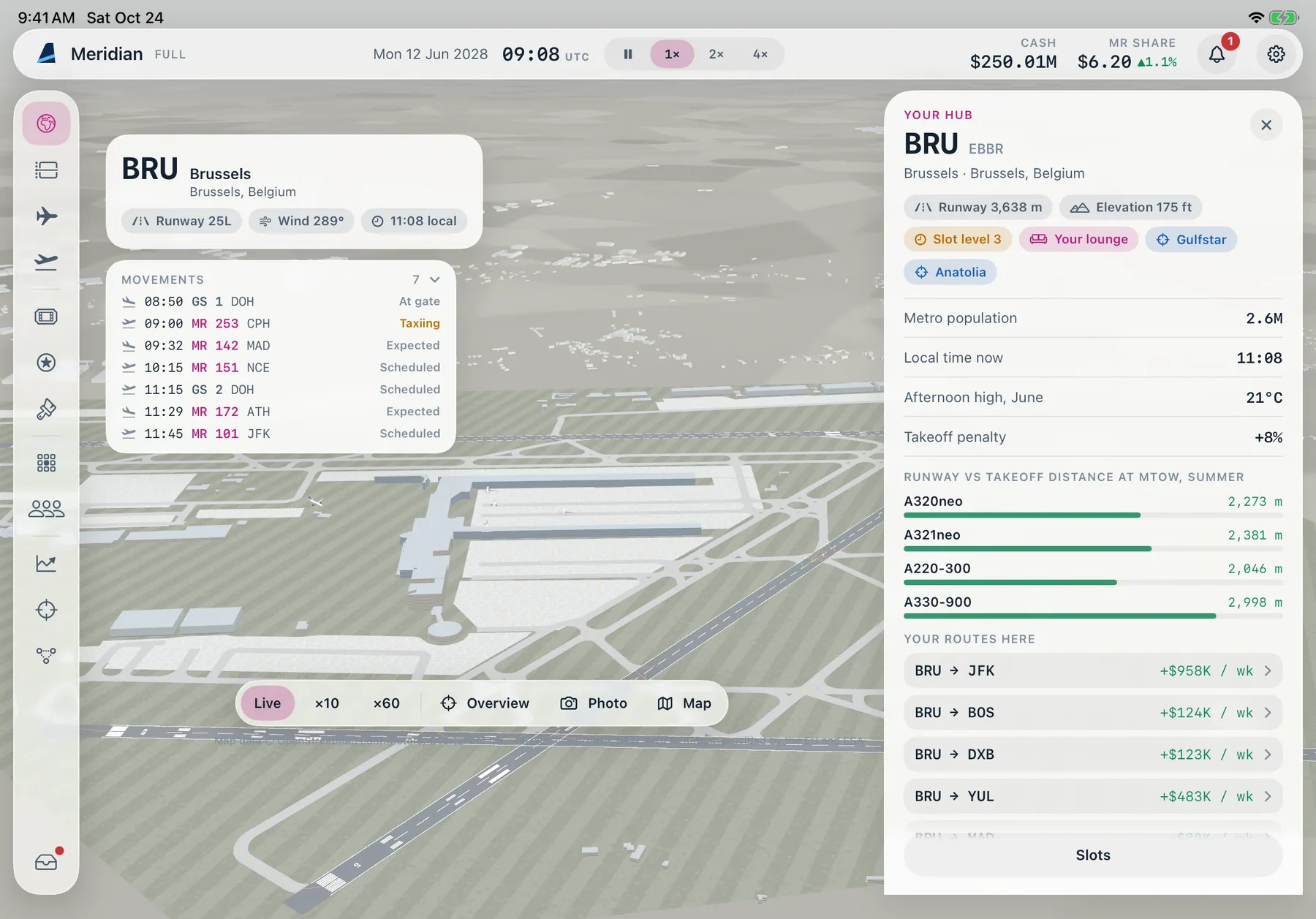Set game speed to 2x
1316x919 pixels.
(716, 54)
